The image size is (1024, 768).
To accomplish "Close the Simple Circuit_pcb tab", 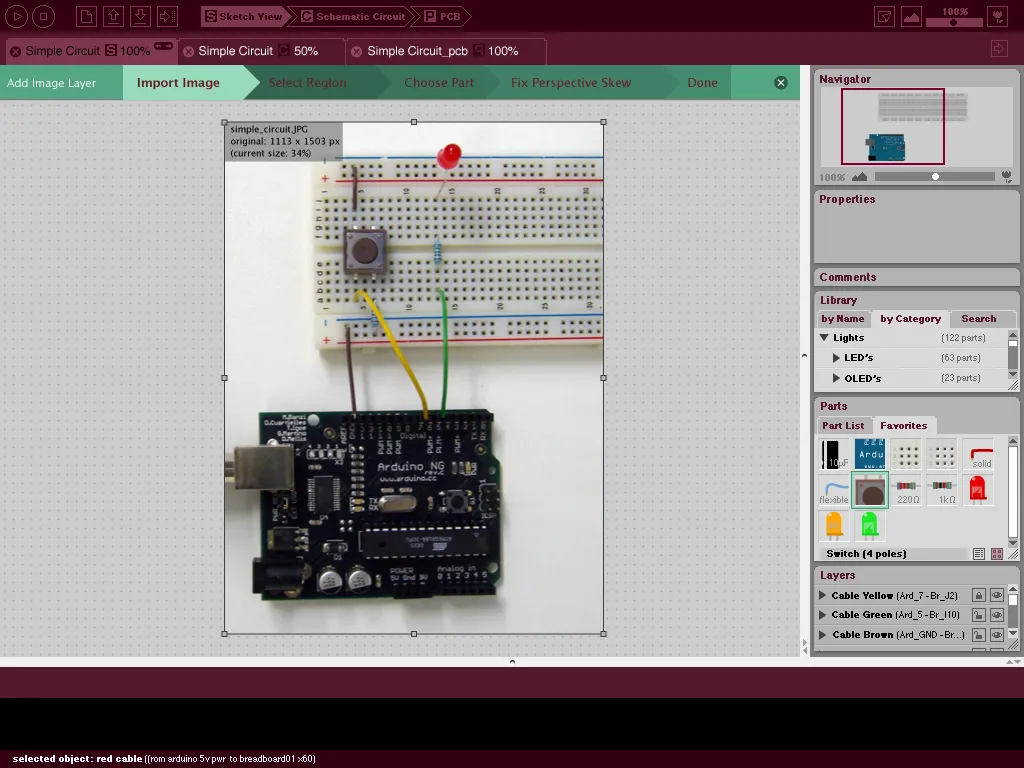I will 357,52.
